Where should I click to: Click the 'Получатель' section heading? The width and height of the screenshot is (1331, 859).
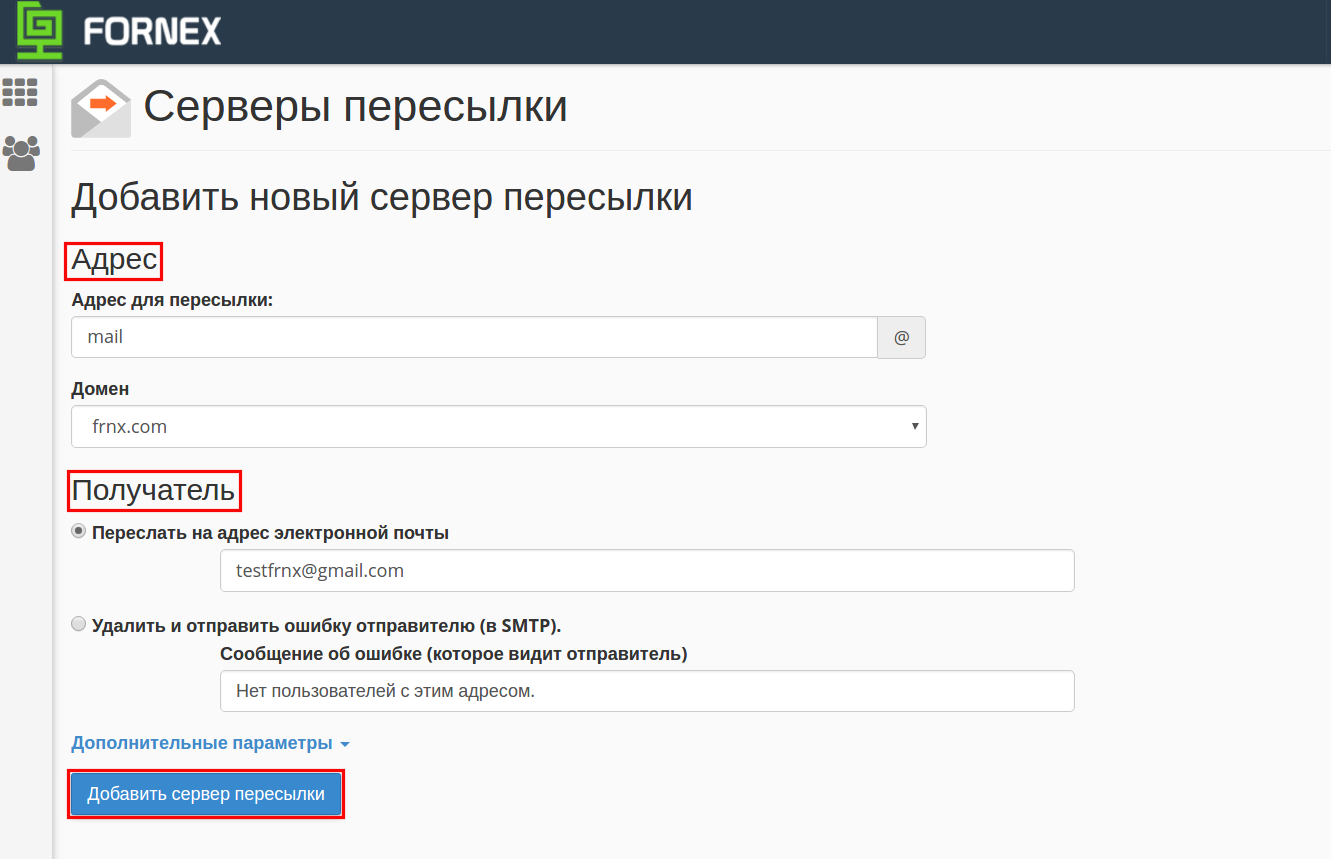[x=153, y=490]
